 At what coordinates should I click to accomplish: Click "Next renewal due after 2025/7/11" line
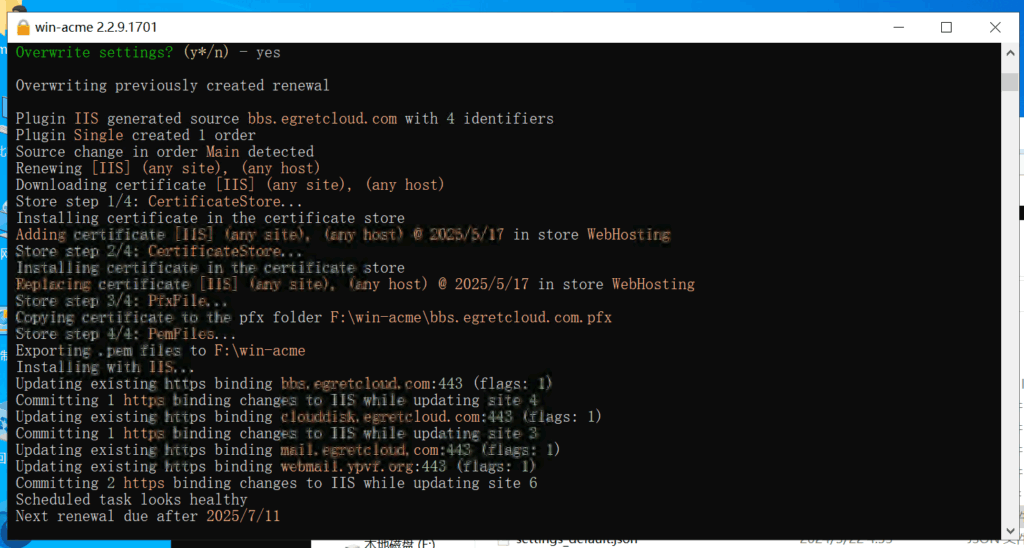tap(148, 517)
